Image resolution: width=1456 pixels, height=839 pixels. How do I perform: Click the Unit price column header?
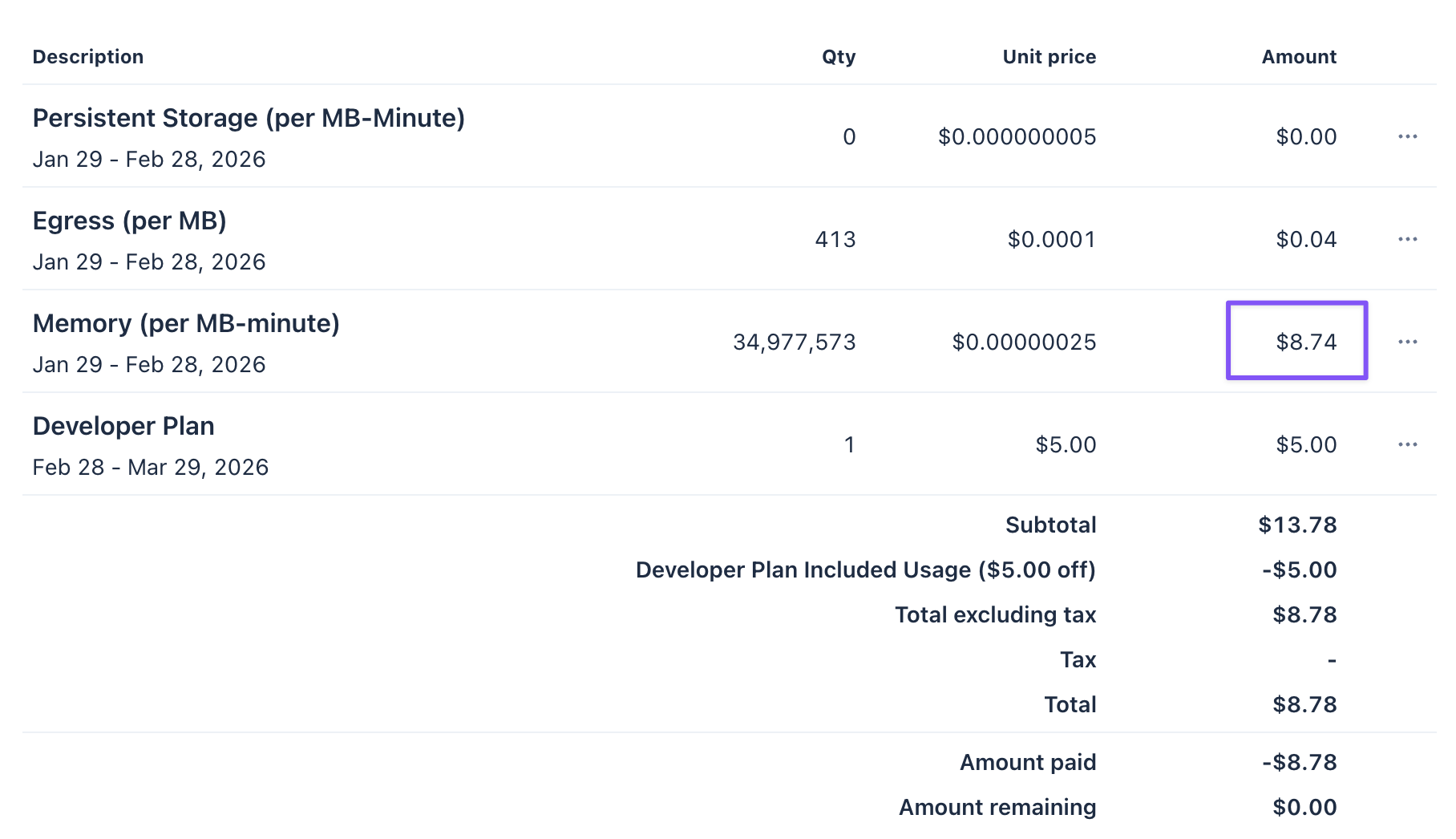(1049, 57)
